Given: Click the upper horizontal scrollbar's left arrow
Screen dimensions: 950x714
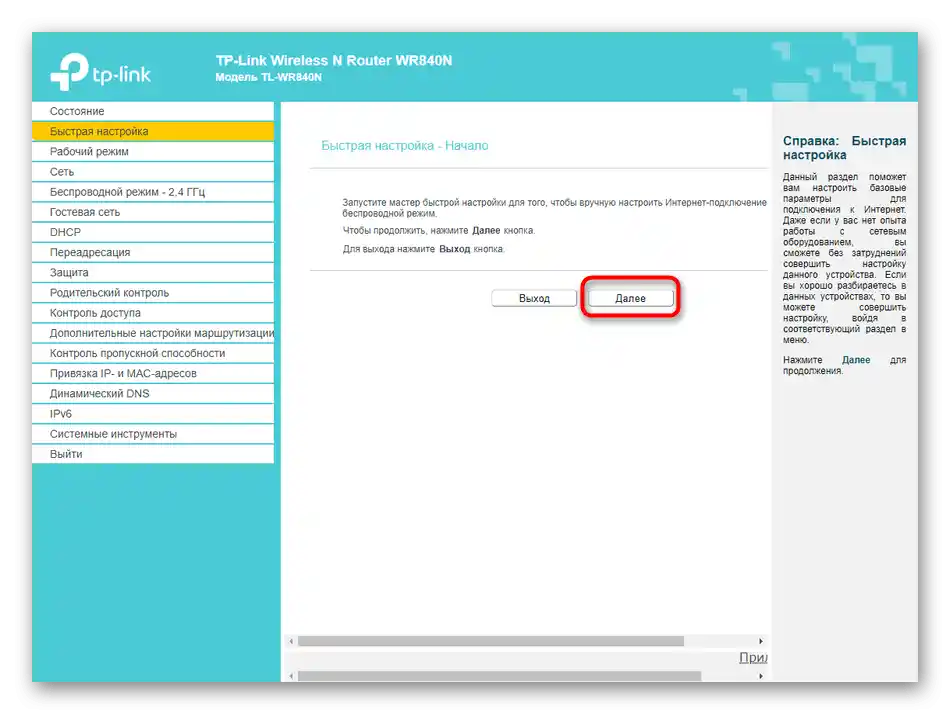Looking at the screenshot, I should coord(291,641).
